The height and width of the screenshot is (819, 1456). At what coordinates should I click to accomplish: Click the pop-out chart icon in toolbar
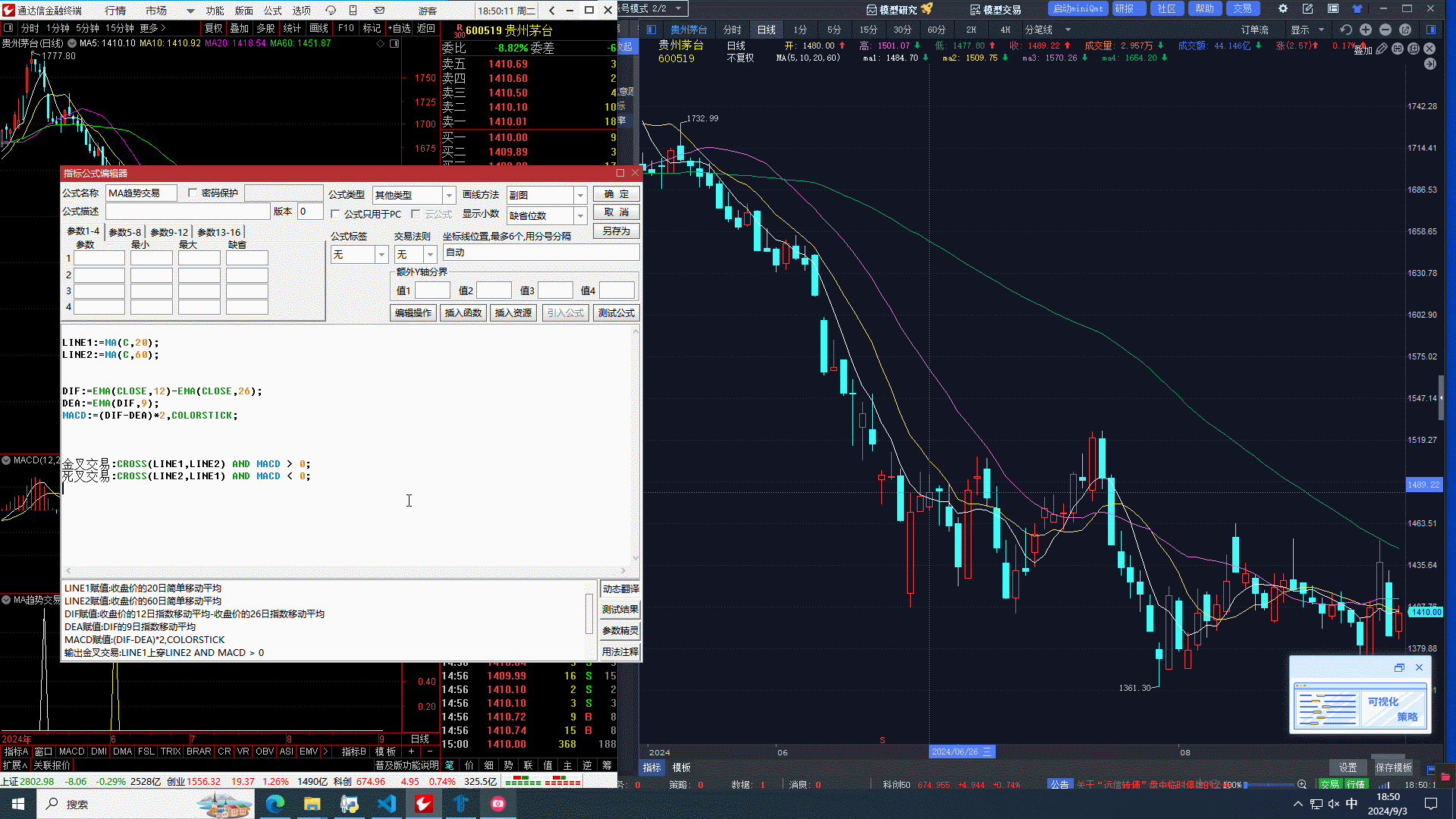pyautogui.click(x=1404, y=30)
